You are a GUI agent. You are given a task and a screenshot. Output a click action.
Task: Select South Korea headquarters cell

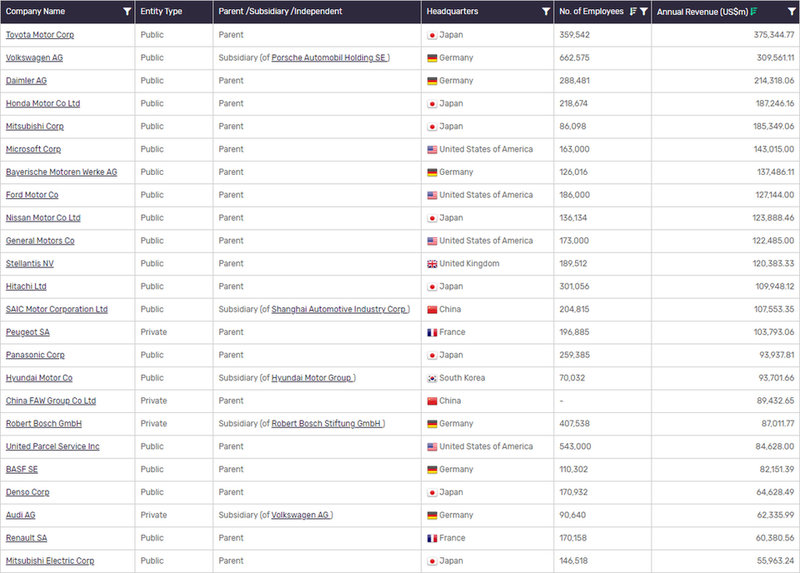coord(456,378)
